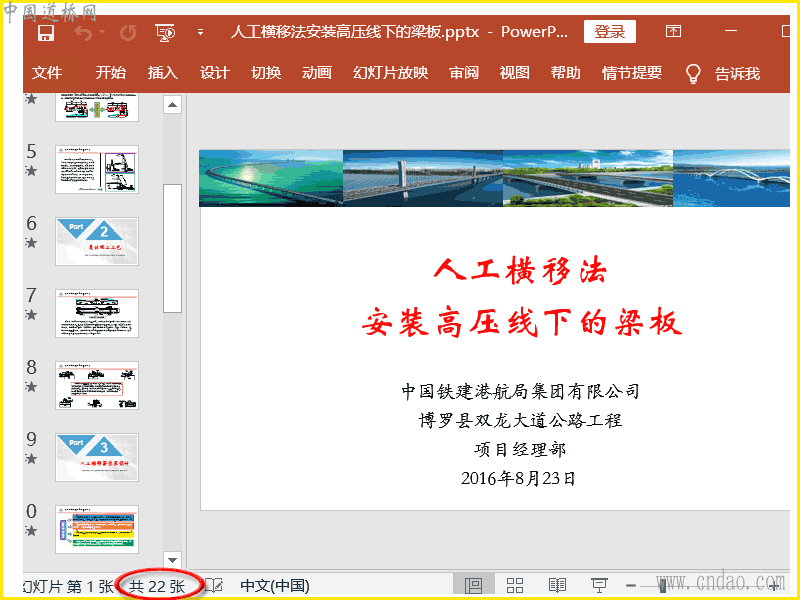Click the Redo icon in quick access
The image size is (800, 600).
(x=128, y=33)
